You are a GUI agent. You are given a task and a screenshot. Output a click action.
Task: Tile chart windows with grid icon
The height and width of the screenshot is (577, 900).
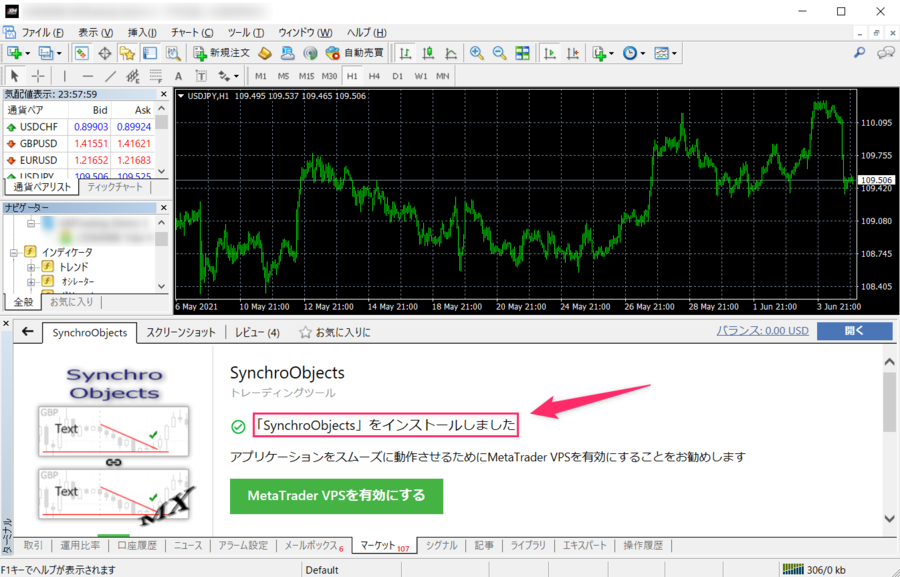pyautogui.click(x=522, y=53)
